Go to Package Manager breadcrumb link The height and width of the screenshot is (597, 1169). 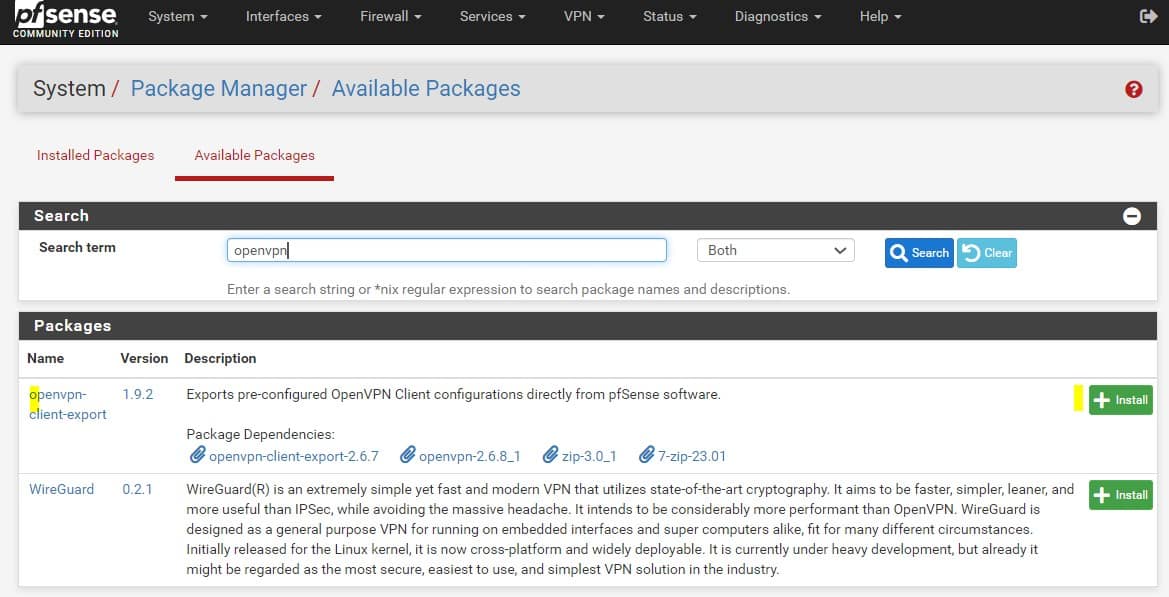coord(218,89)
